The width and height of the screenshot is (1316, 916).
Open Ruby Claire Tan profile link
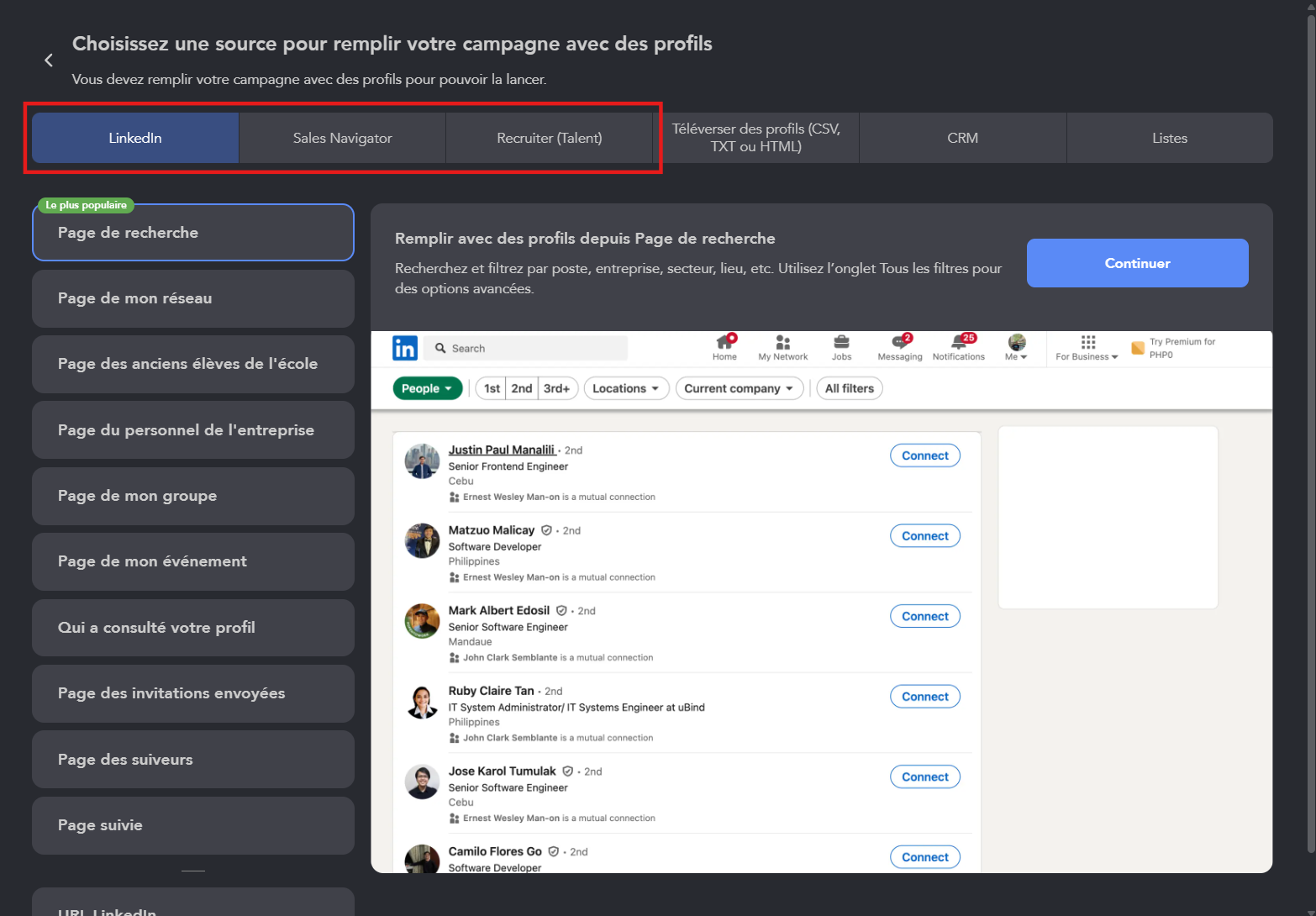[x=491, y=691]
